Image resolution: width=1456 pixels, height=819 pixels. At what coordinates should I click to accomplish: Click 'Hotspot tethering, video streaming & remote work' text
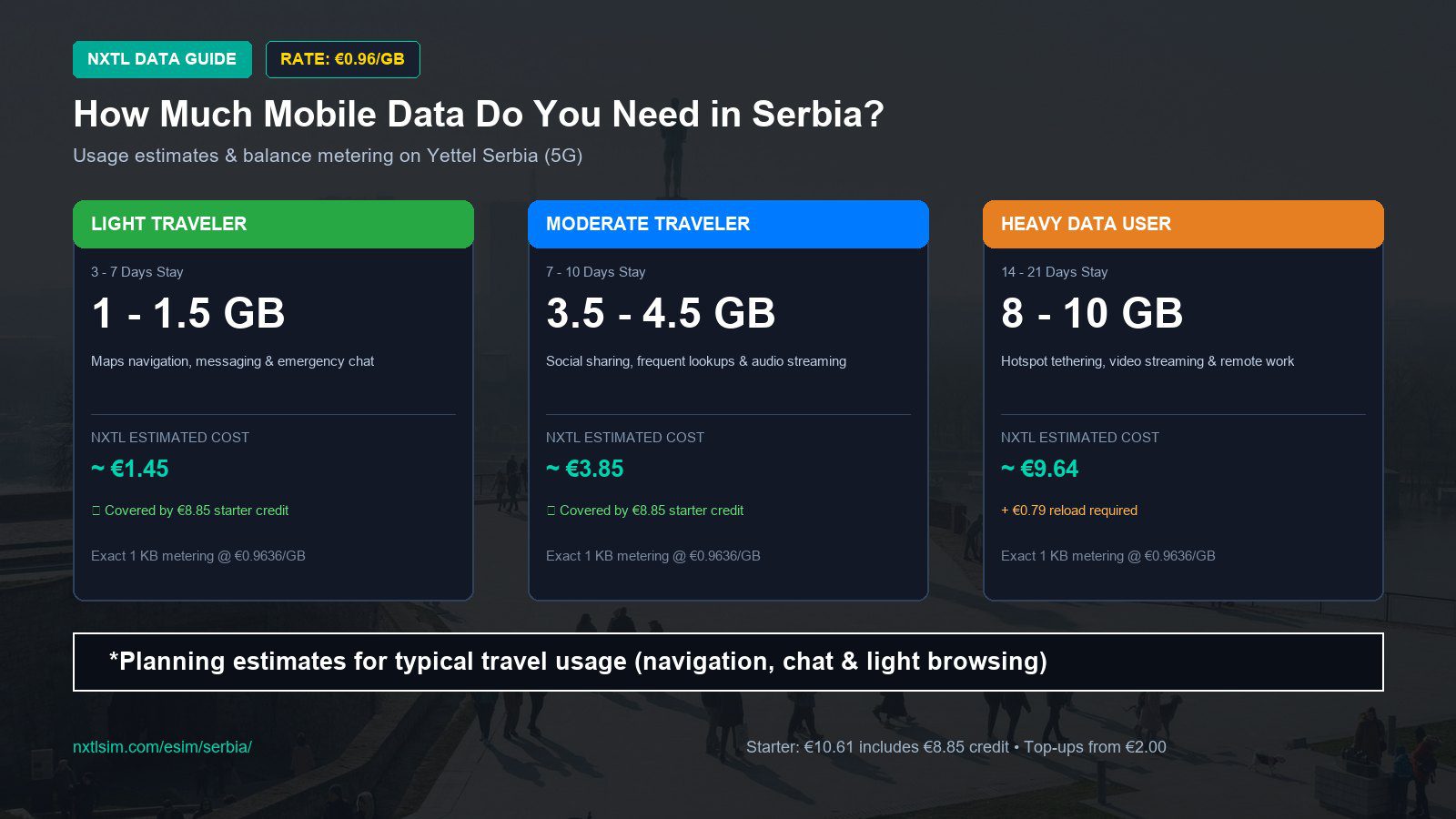tap(1148, 361)
